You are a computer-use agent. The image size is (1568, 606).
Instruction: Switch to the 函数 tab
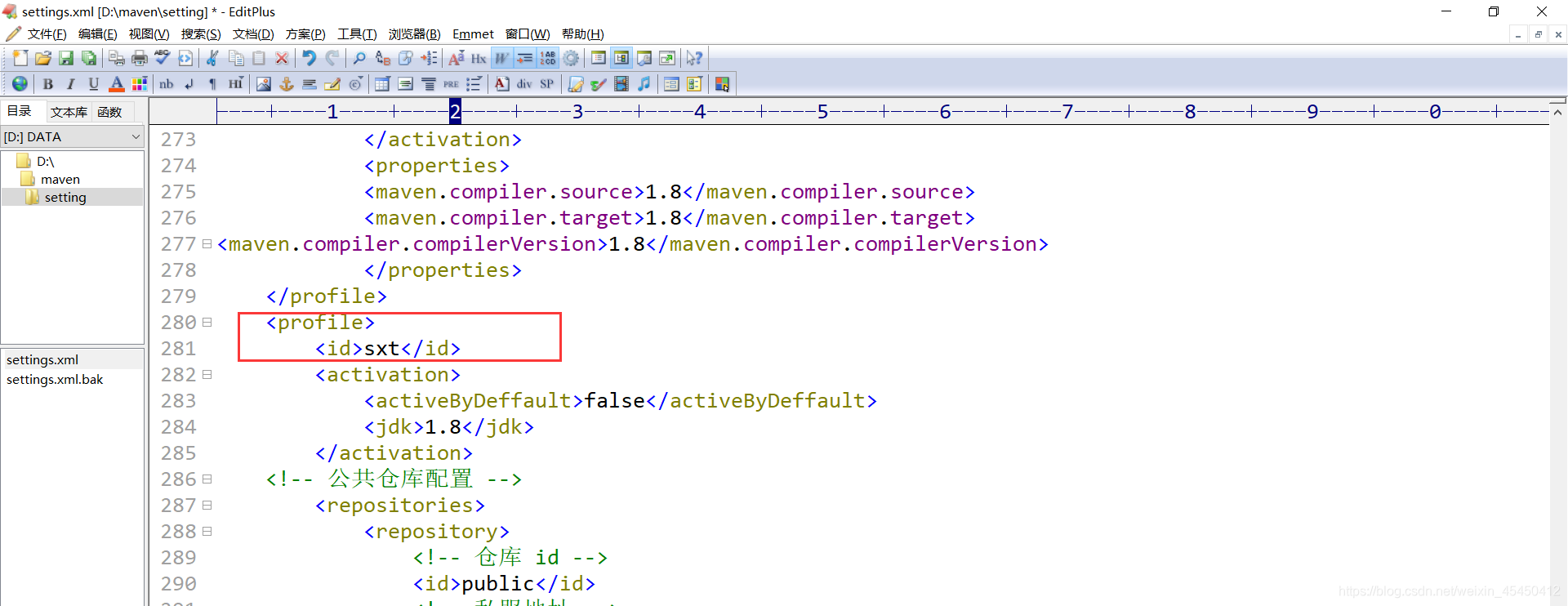coord(109,112)
